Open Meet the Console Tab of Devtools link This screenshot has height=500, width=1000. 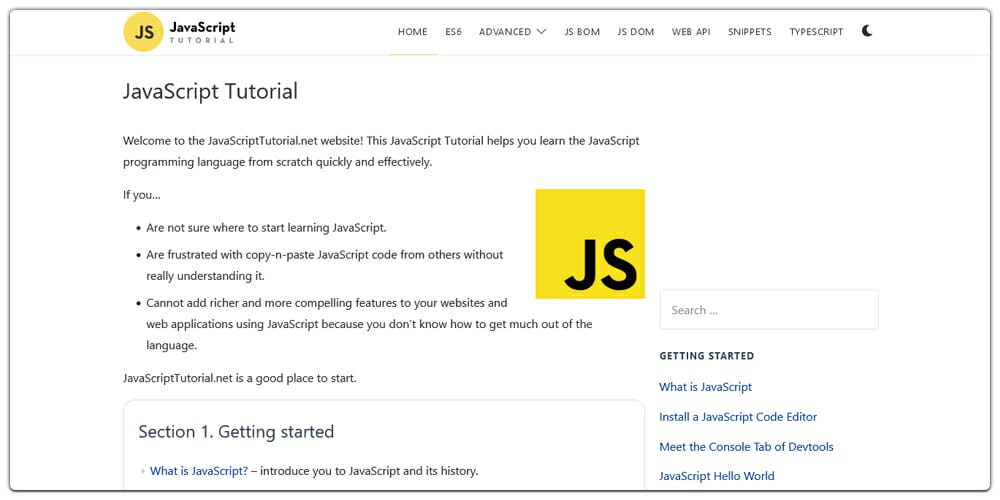(746, 447)
